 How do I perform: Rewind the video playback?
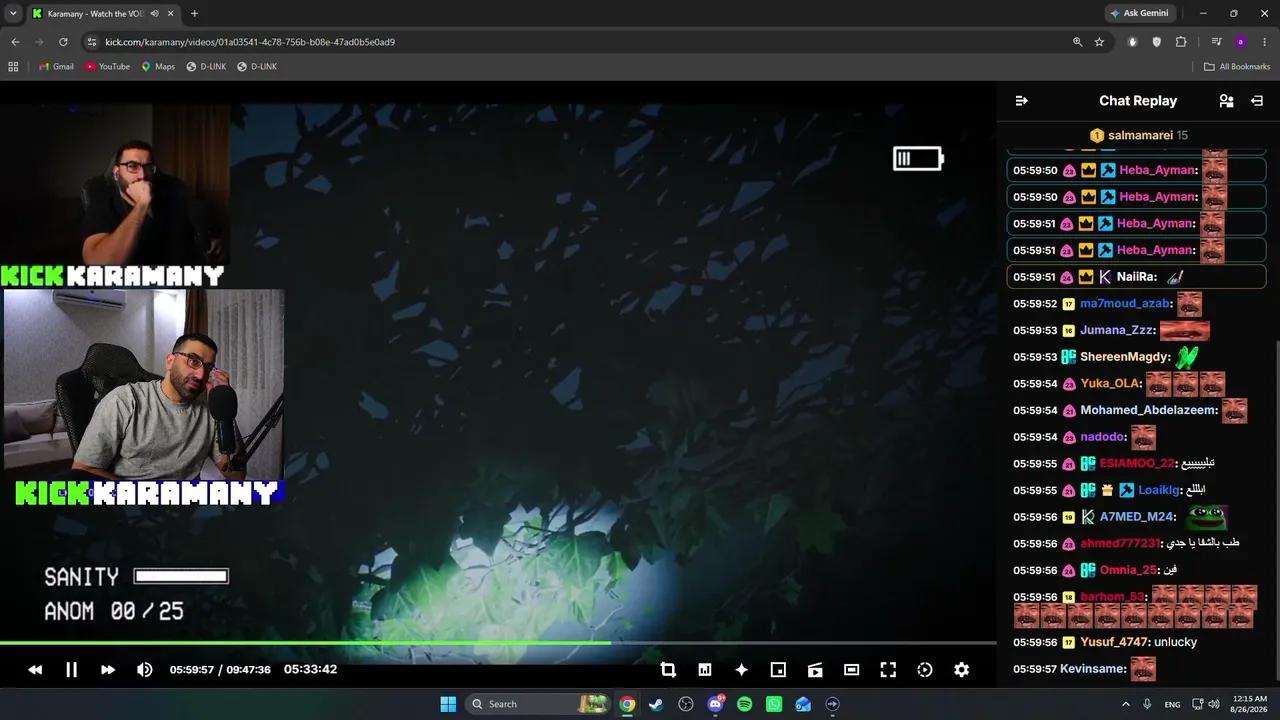[x=35, y=670]
